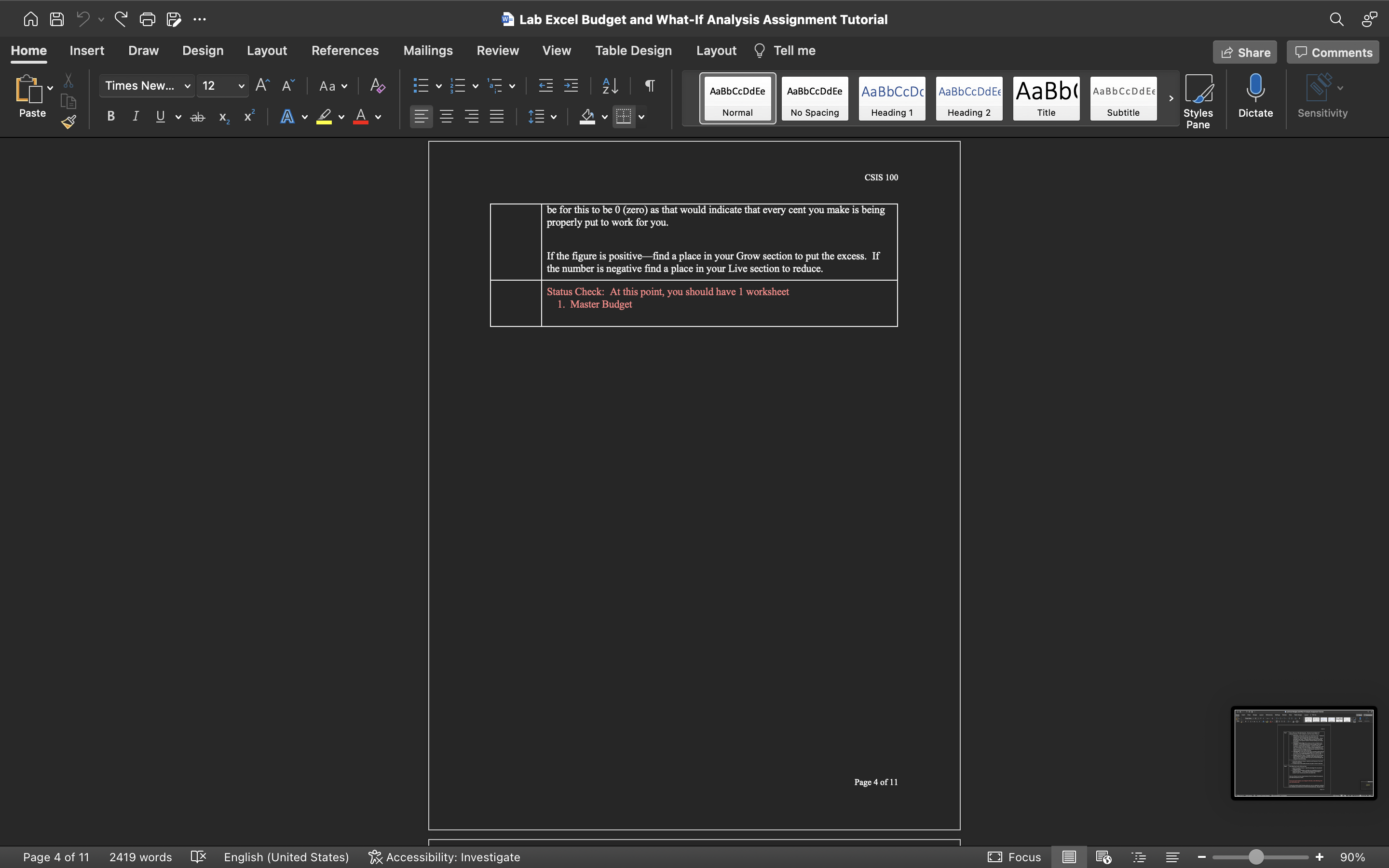Toggle paragraph marks visibility
This screenshot has width=1389, height=868.
pos(649,85)
